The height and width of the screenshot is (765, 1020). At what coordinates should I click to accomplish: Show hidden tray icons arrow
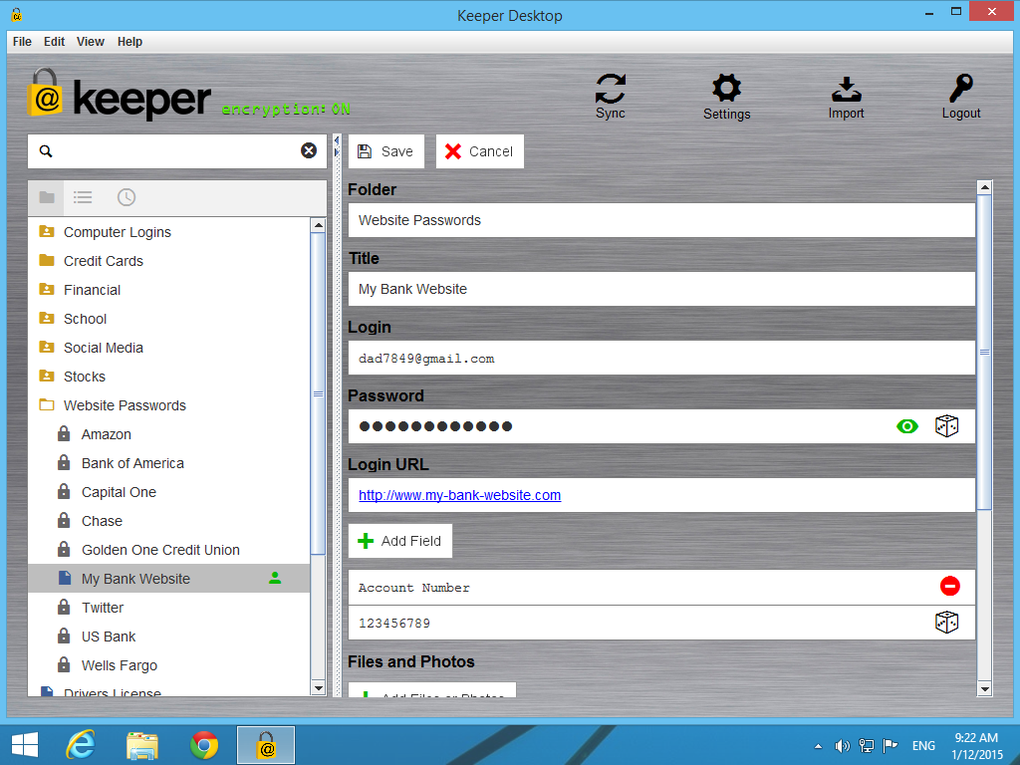pos(818,746)
